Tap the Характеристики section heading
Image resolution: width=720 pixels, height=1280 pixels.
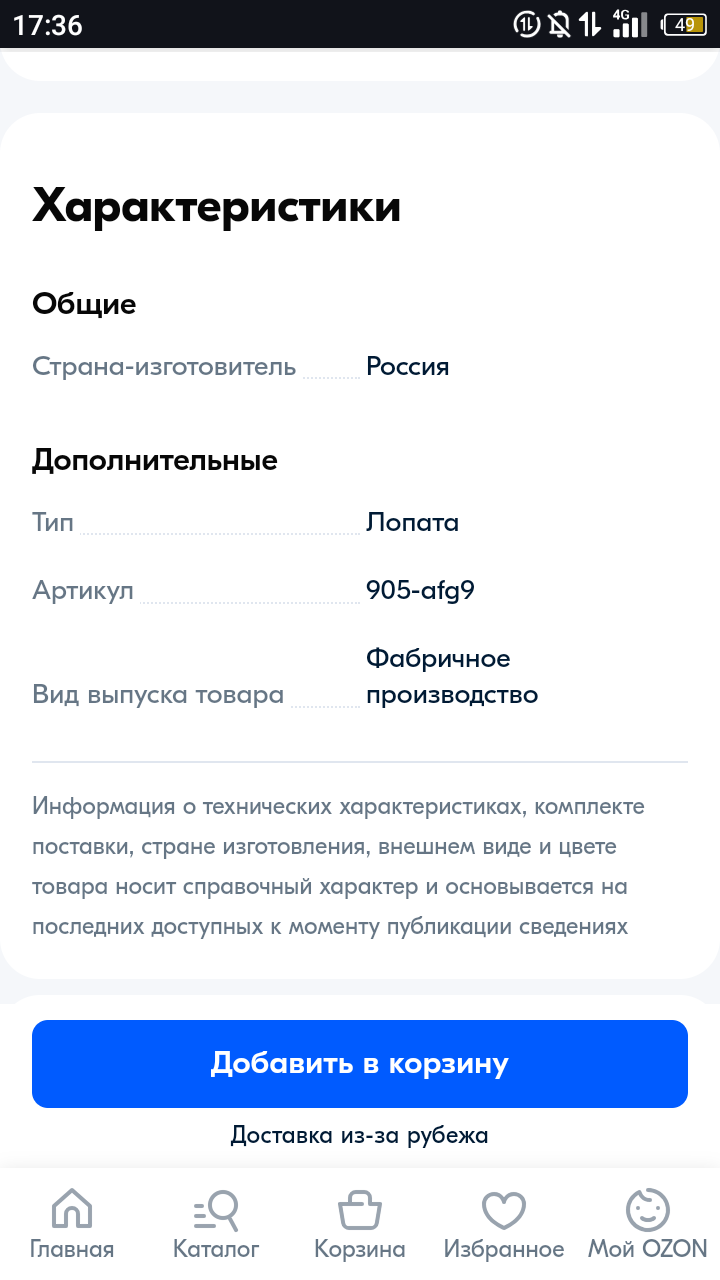pos(217,206)
